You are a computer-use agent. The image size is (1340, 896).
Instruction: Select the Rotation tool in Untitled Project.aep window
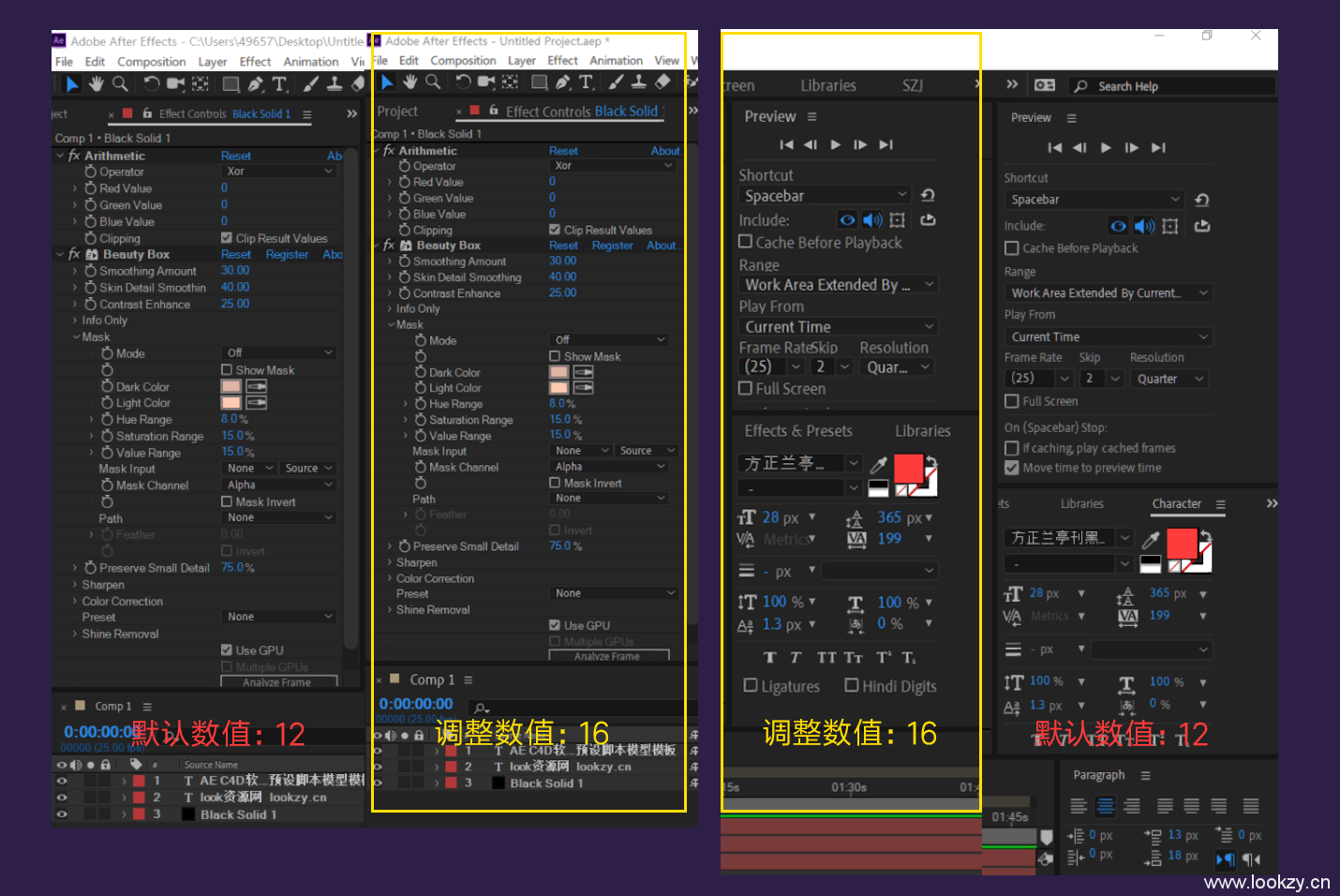463,82
